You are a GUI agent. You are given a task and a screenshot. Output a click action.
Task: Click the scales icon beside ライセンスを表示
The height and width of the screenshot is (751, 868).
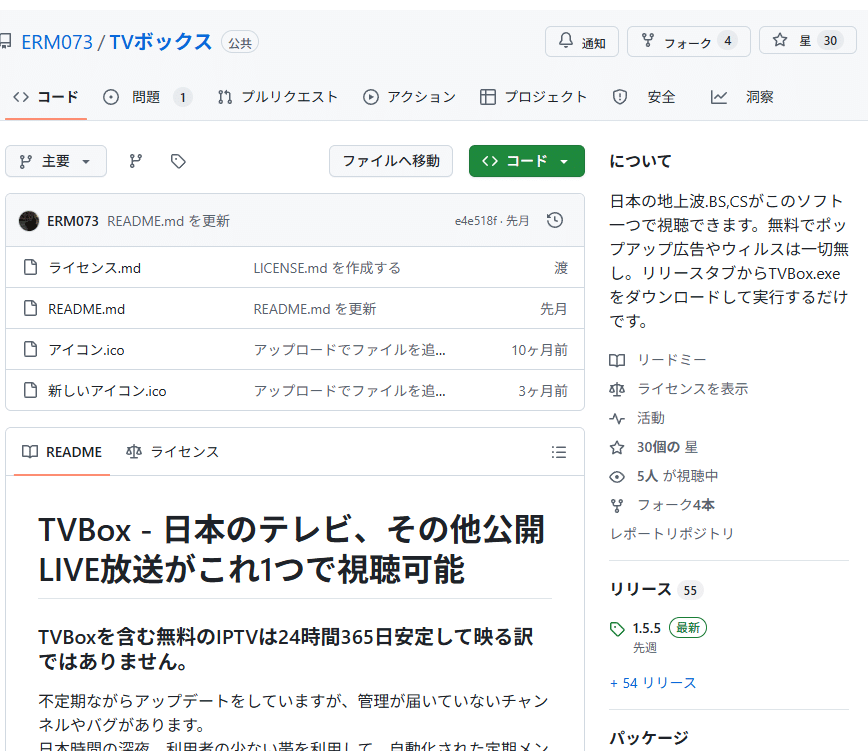(x=617, y=390)
